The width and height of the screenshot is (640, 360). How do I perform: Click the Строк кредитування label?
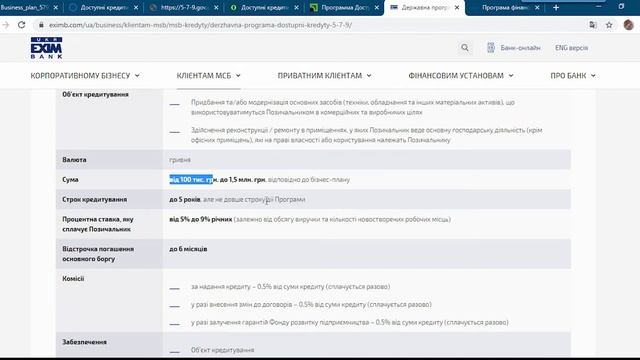(94, 200)
